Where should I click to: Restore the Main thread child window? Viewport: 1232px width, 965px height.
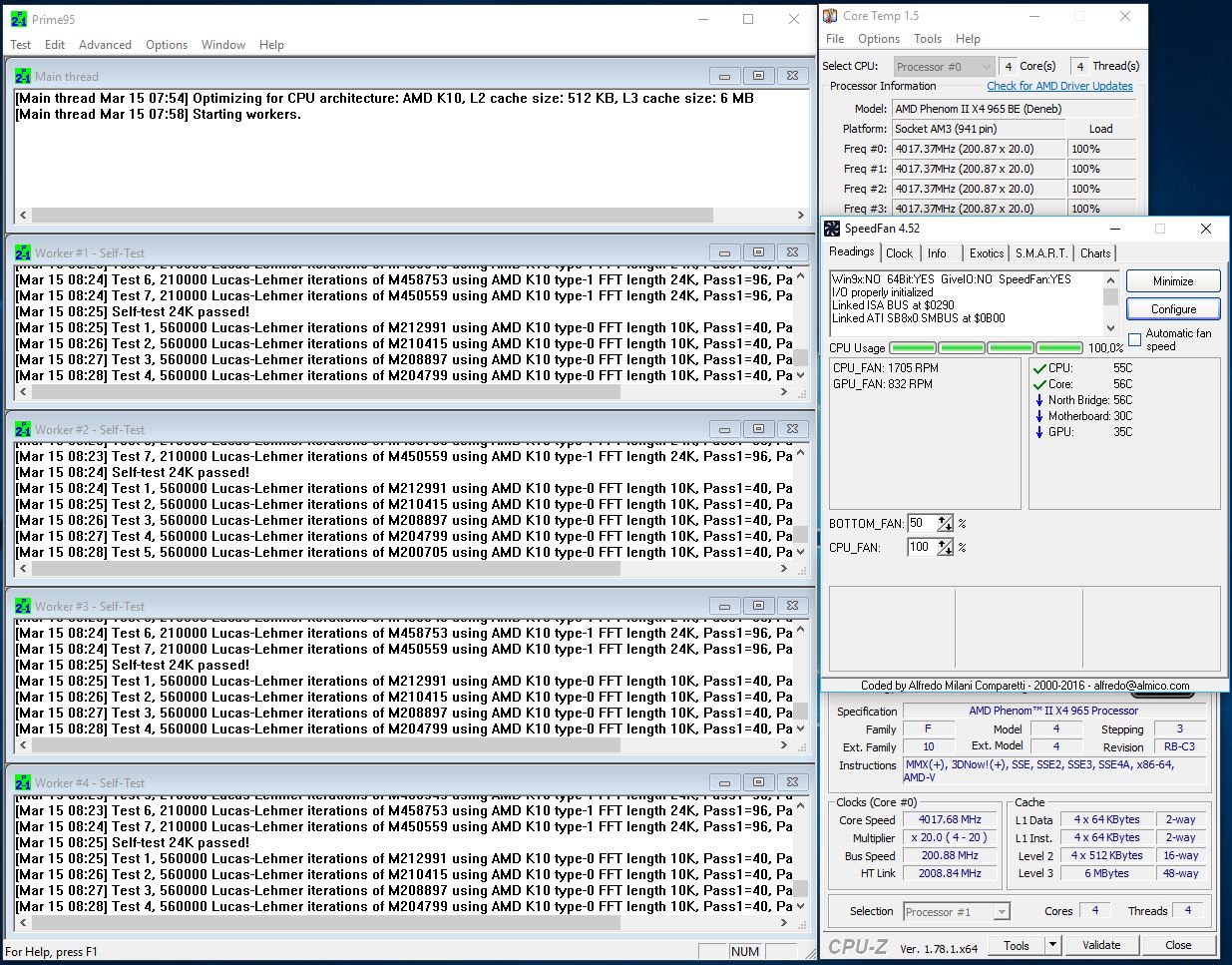pyautogui.click(x=758, y=76)
